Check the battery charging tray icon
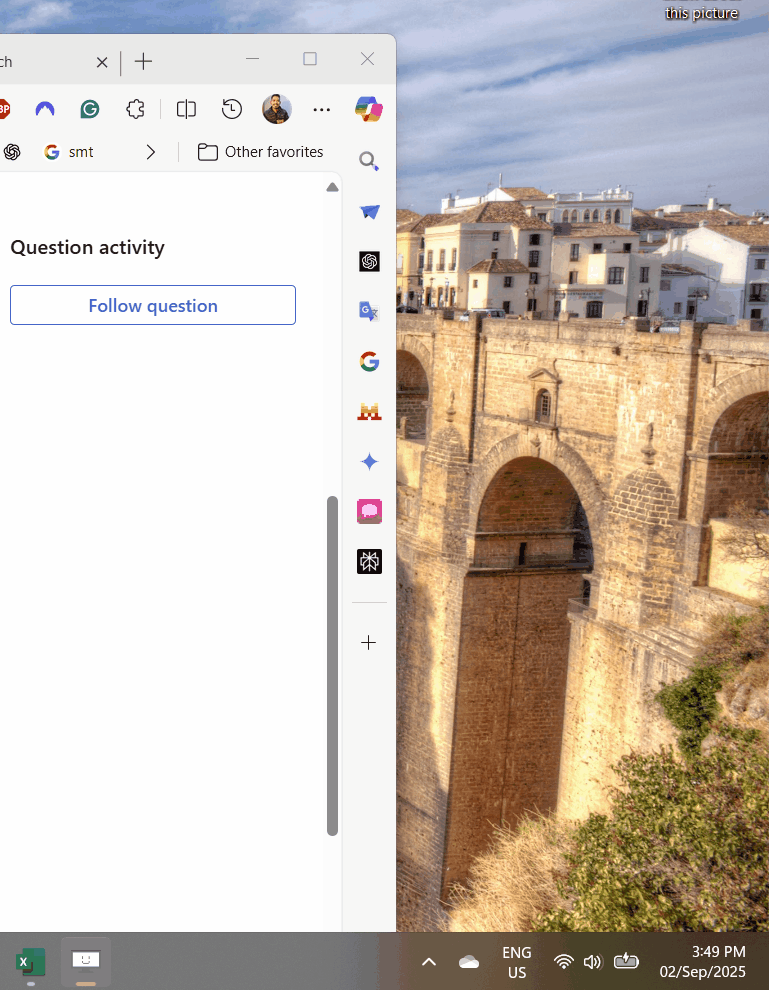 coord(626,961)
